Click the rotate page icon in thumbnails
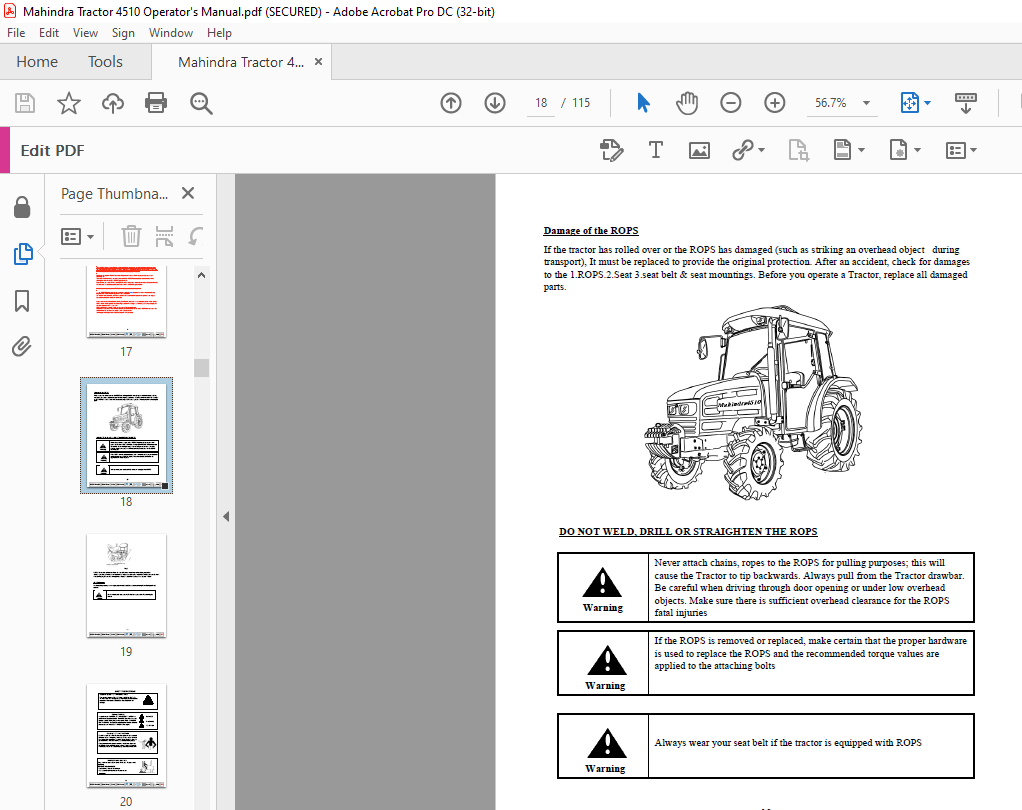The width and height of the screenshot is (1022, 810). click(195, 236)
